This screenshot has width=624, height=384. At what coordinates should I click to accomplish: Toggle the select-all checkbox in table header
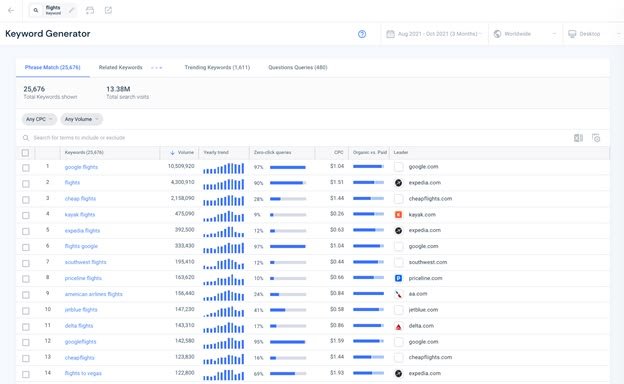click(x=25, y=152)
